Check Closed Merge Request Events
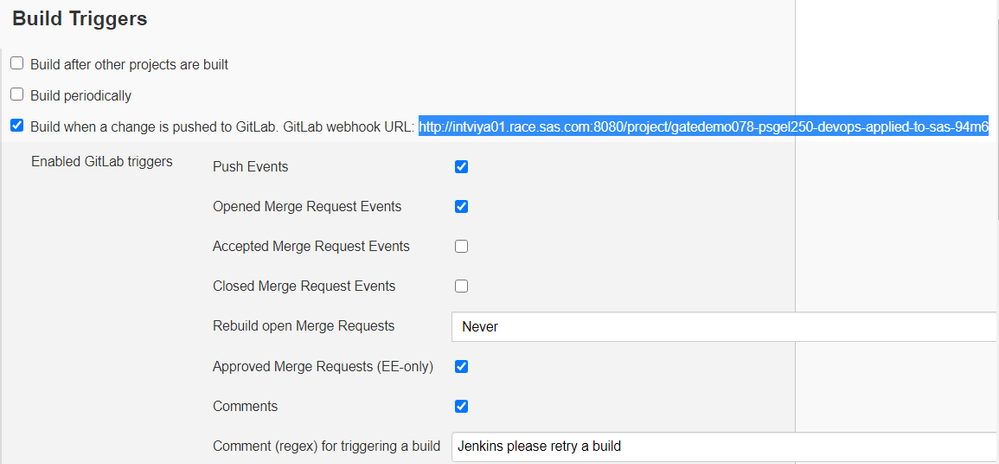The image size is (999, 464). (x=461, y=286)
